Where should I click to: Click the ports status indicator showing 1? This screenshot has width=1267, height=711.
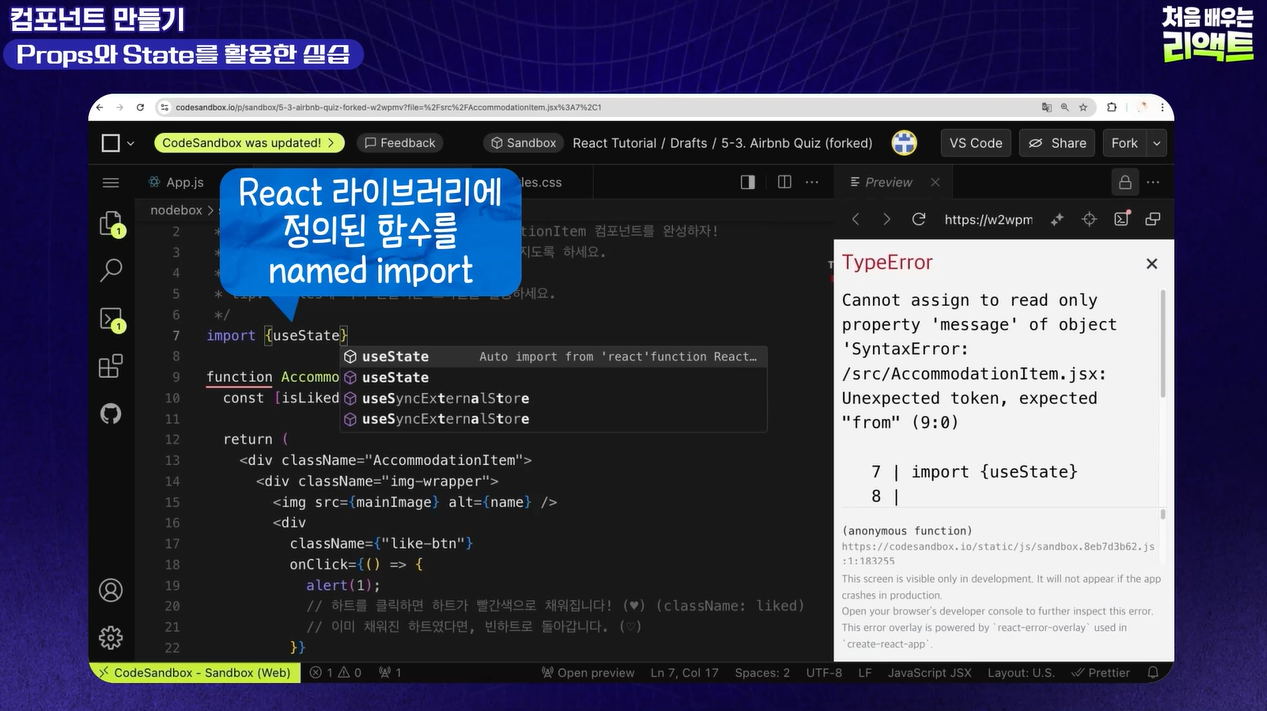coord(390,673)
